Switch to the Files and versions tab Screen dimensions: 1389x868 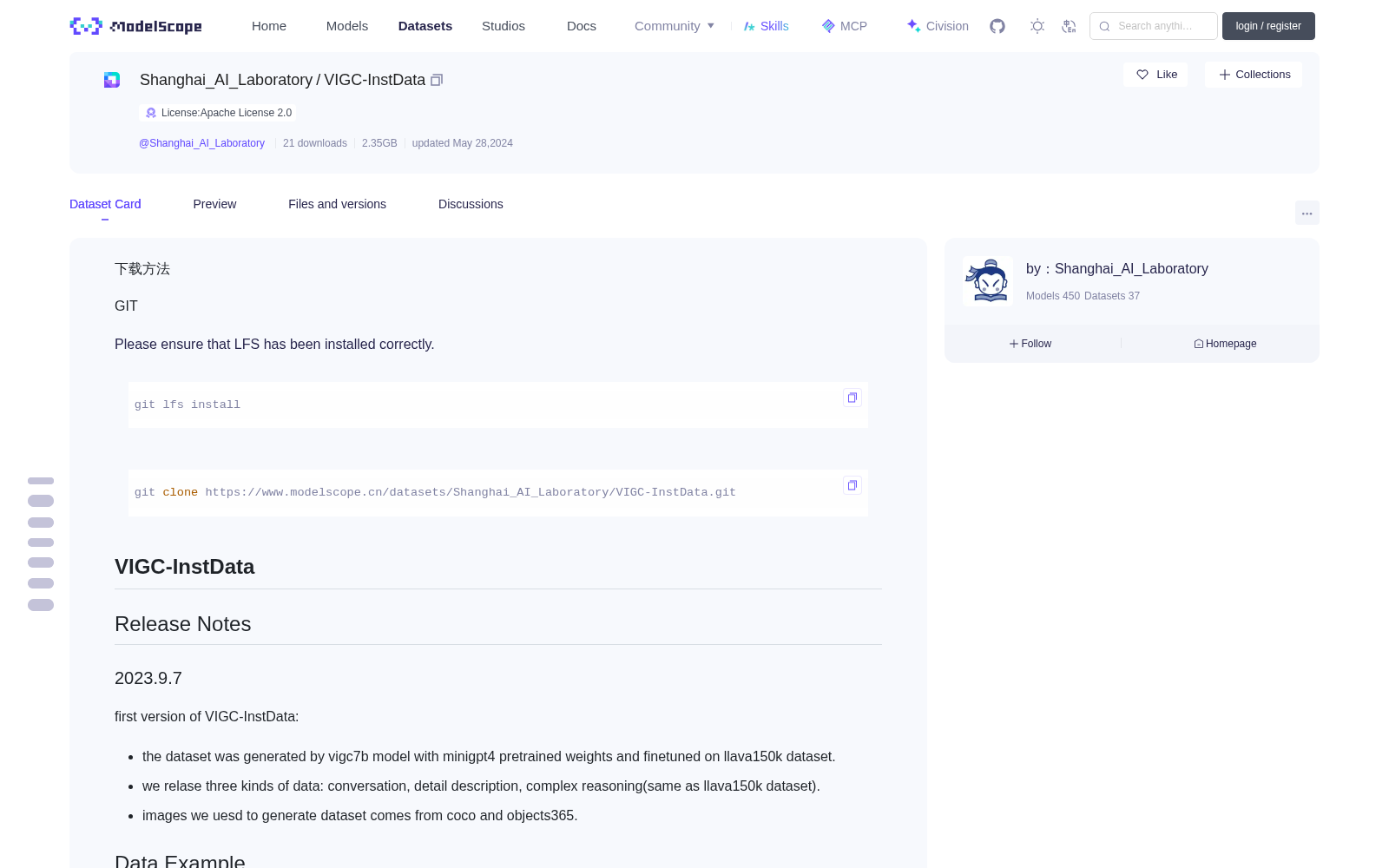(337, 204)
